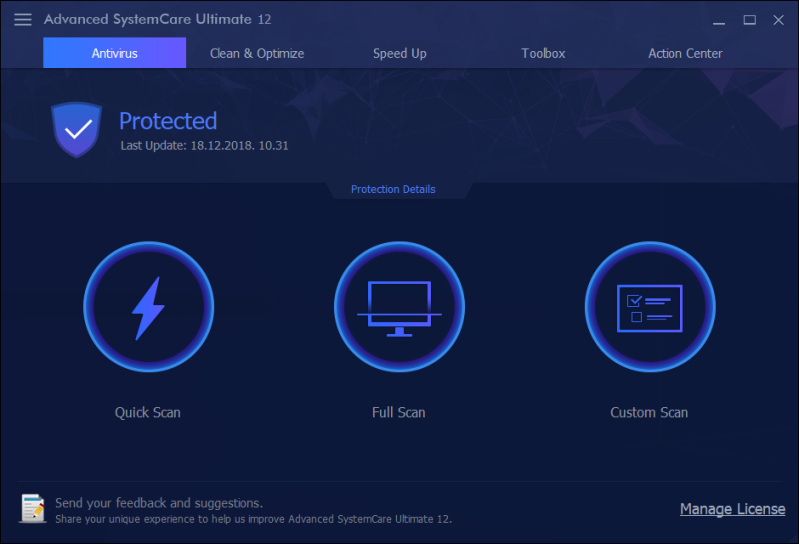This screenshot has height=544, width=799.
Task: Click the Full Scan label
Action: click(x=399, y=412)
